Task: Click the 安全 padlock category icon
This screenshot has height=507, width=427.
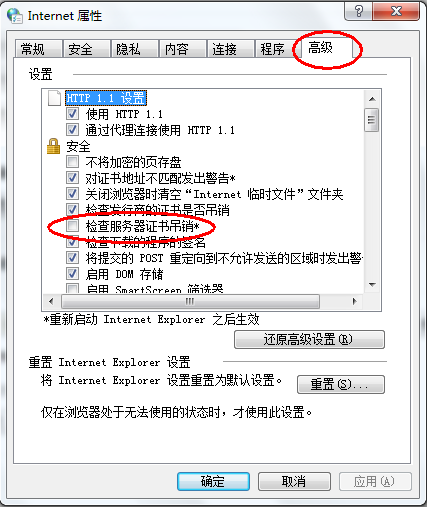Action: tap(53, 146)
